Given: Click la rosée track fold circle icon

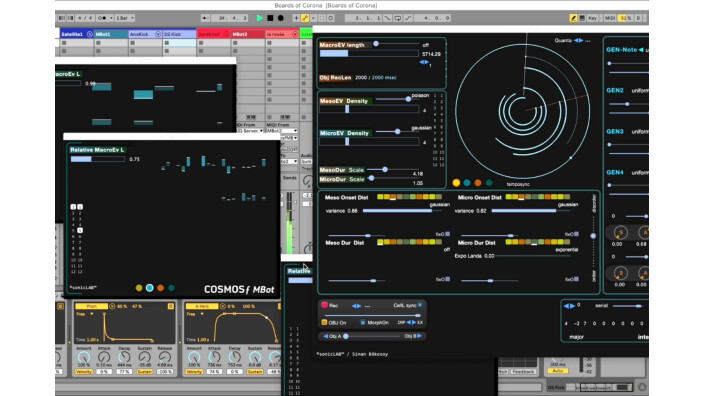Looking at the screenshot, I should tap(295, 34).
